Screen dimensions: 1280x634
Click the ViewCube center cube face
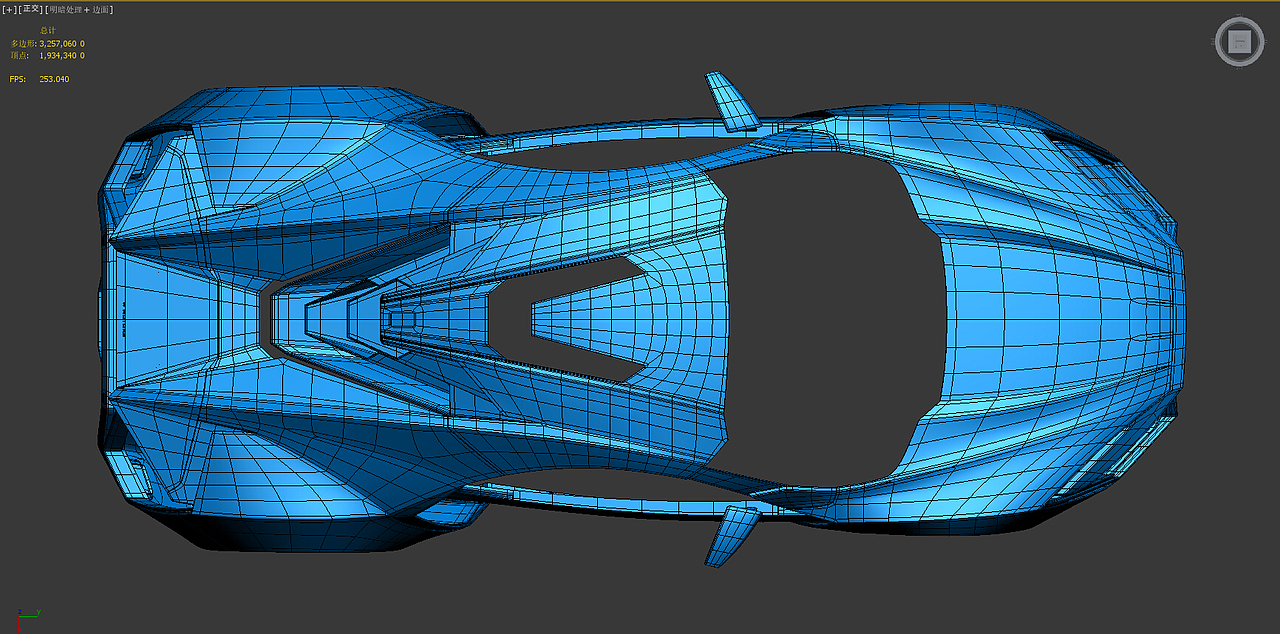[1238, 42]
